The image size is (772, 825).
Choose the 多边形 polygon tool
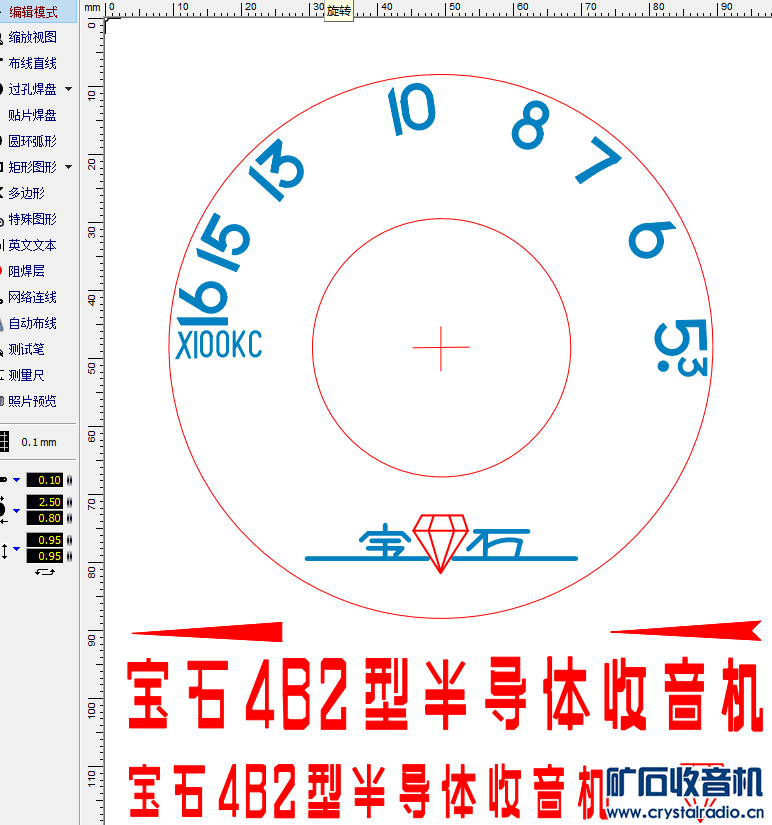[x=26, y=193]
